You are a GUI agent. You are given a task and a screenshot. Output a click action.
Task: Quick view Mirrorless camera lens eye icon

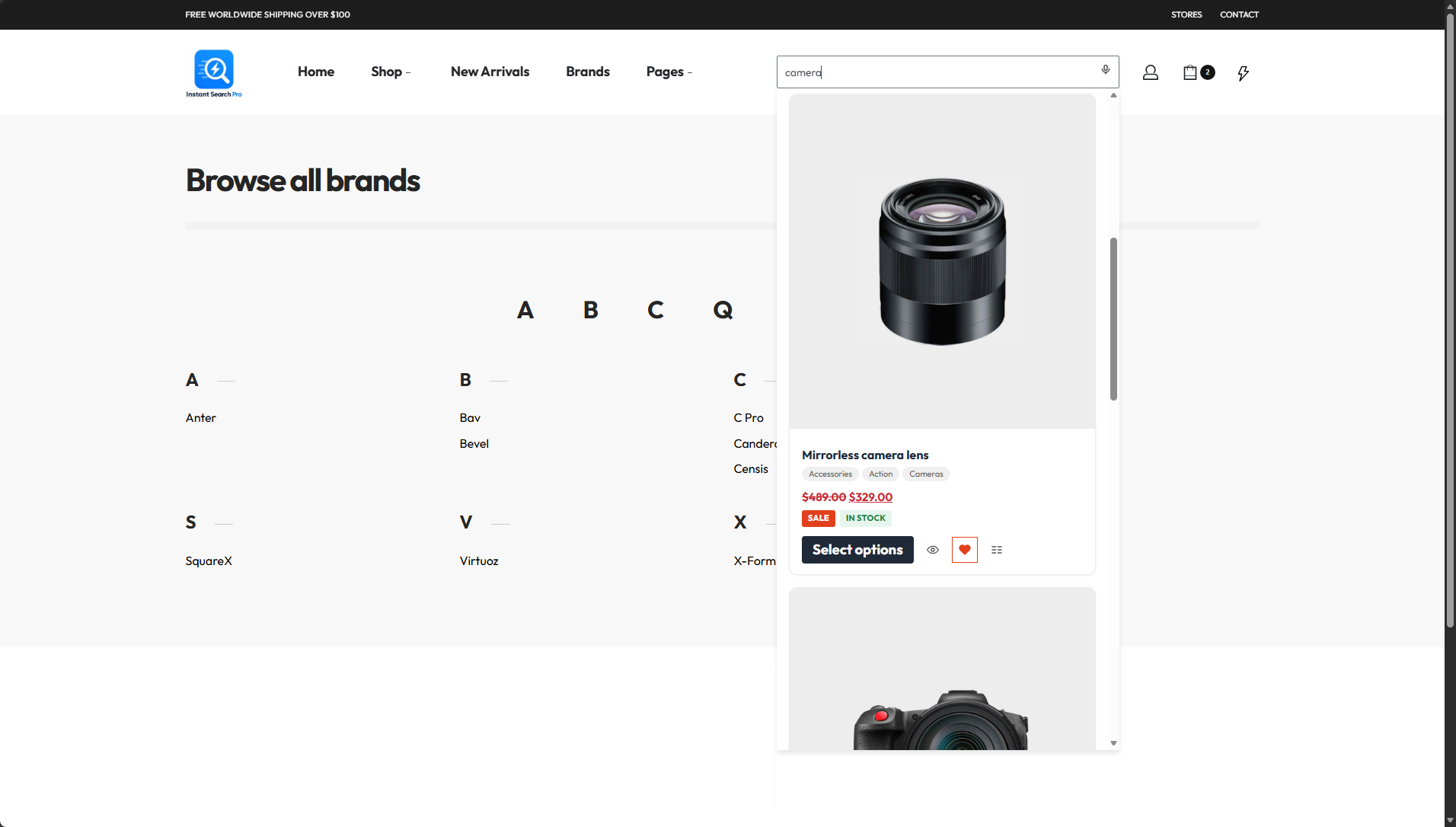click(933, 550)
